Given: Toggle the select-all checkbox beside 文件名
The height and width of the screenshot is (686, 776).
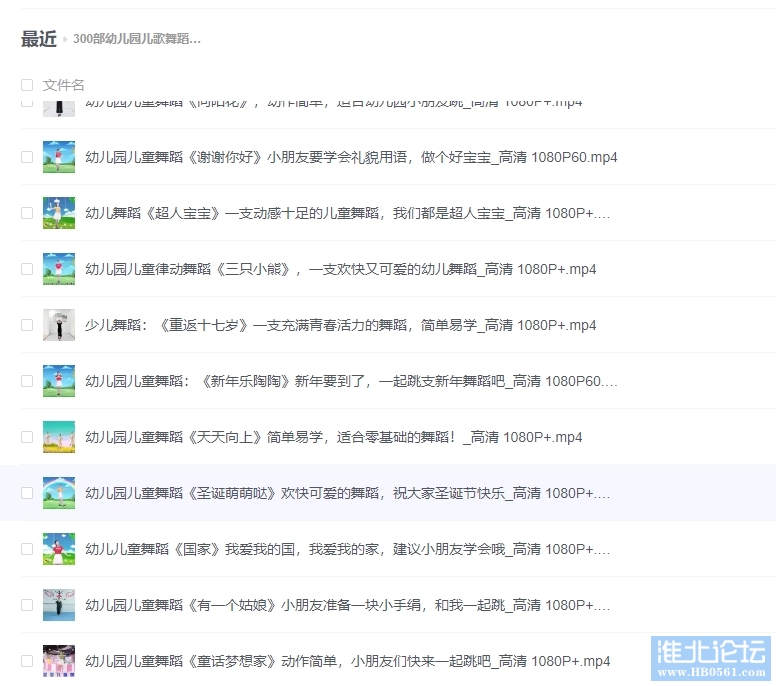Looking at the screenshot, I should click(27, 85).
